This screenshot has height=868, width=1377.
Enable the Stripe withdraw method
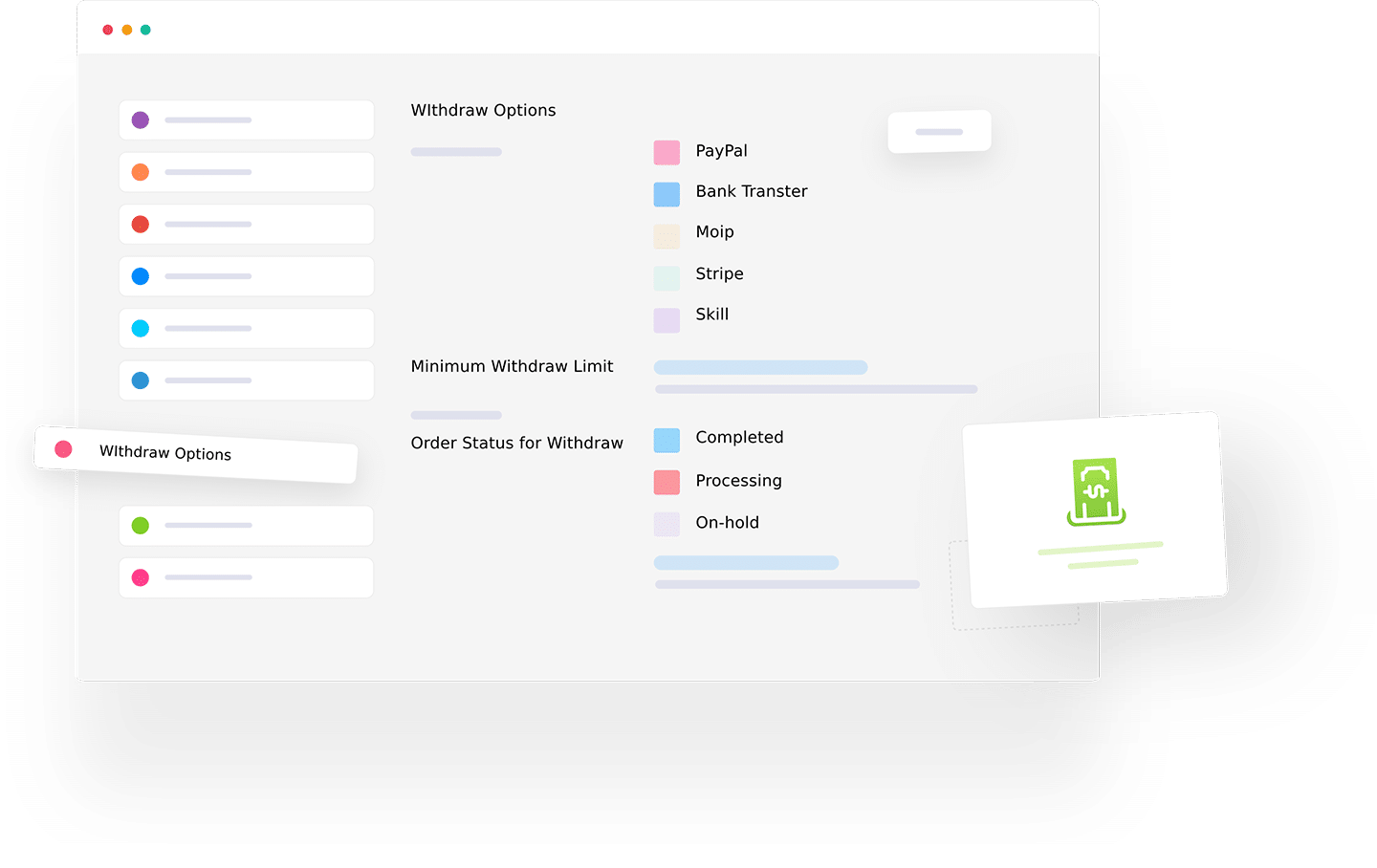(x=667, y=277)
